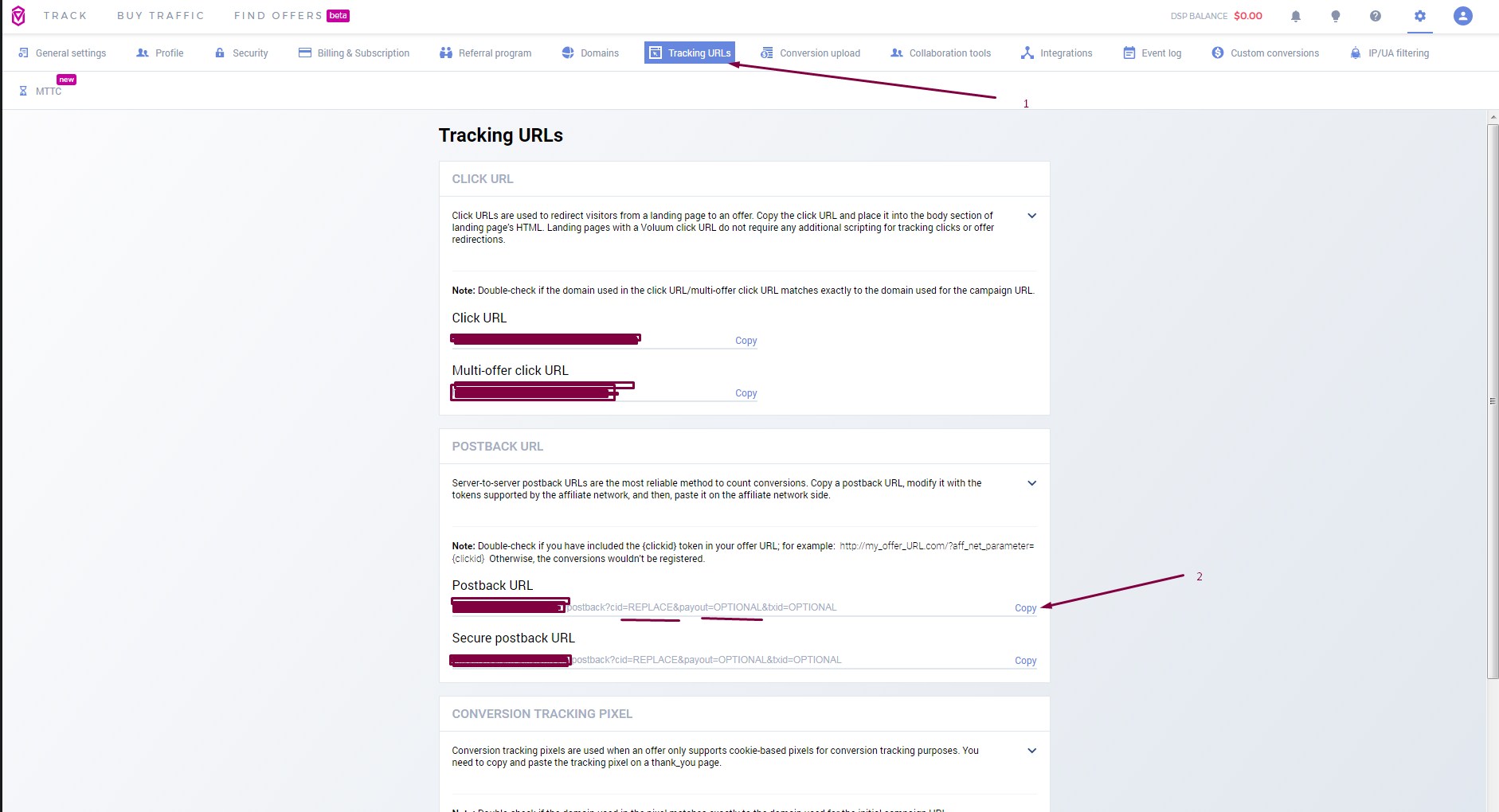1499x812 pixels.
Task: Copy the Click URL
Action: pyautogui.click(x=746, y=341)
